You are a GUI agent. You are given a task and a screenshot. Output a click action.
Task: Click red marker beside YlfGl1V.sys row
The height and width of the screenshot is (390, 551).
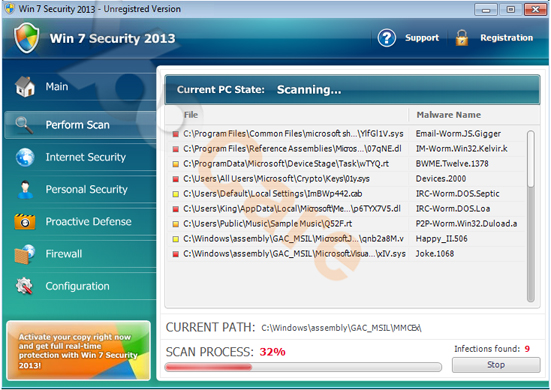point(176,134)
